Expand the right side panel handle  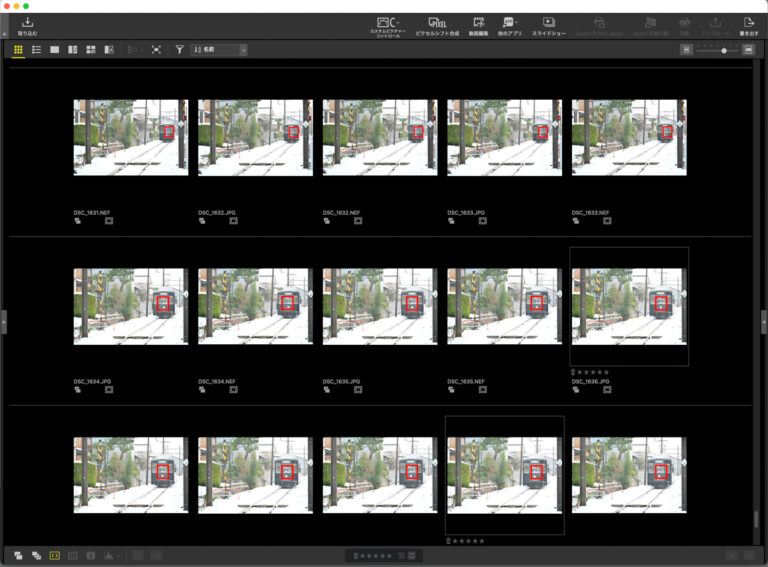point(764,321)
